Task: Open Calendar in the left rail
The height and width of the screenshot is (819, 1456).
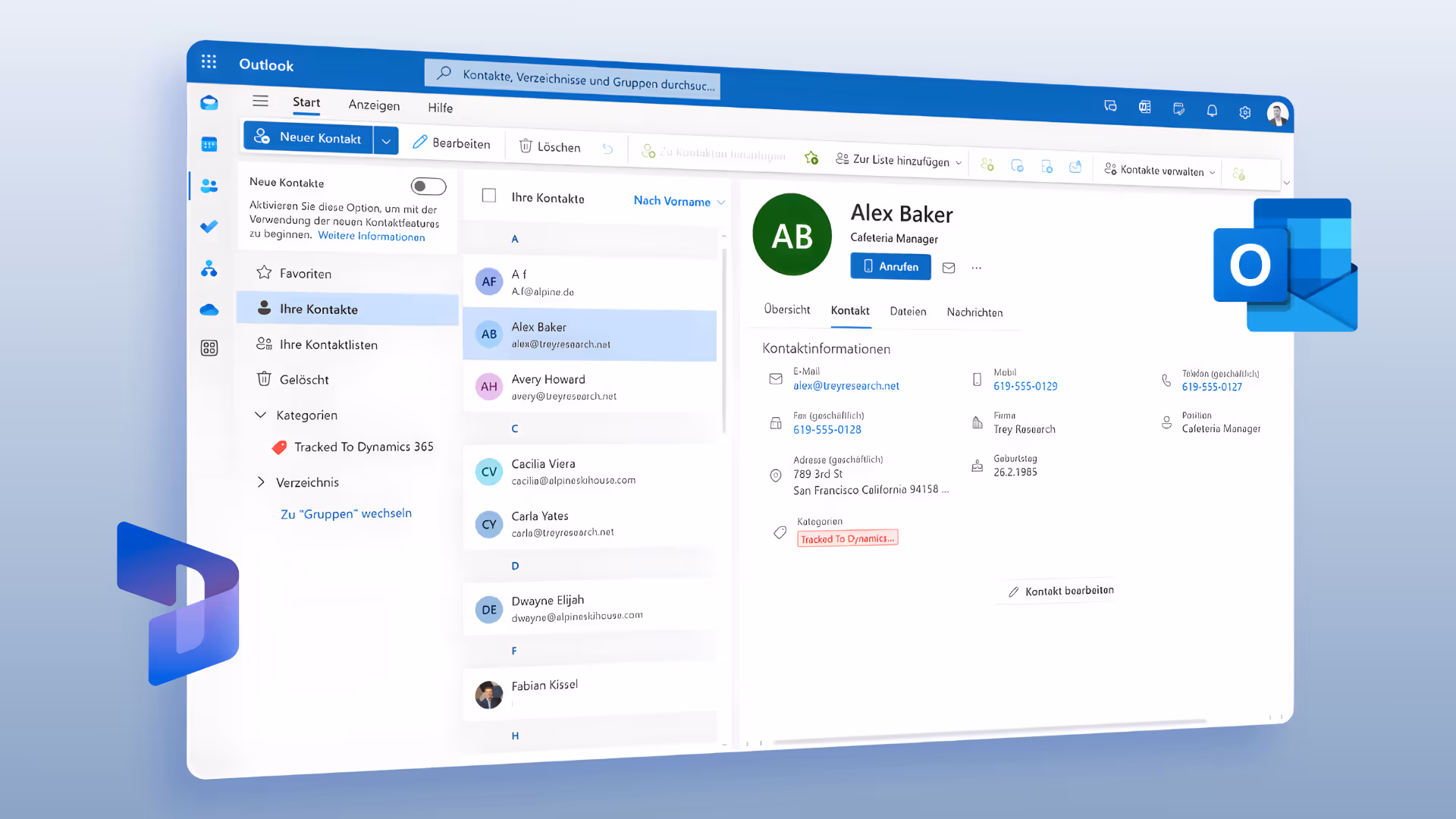Action: pos(209,144)
